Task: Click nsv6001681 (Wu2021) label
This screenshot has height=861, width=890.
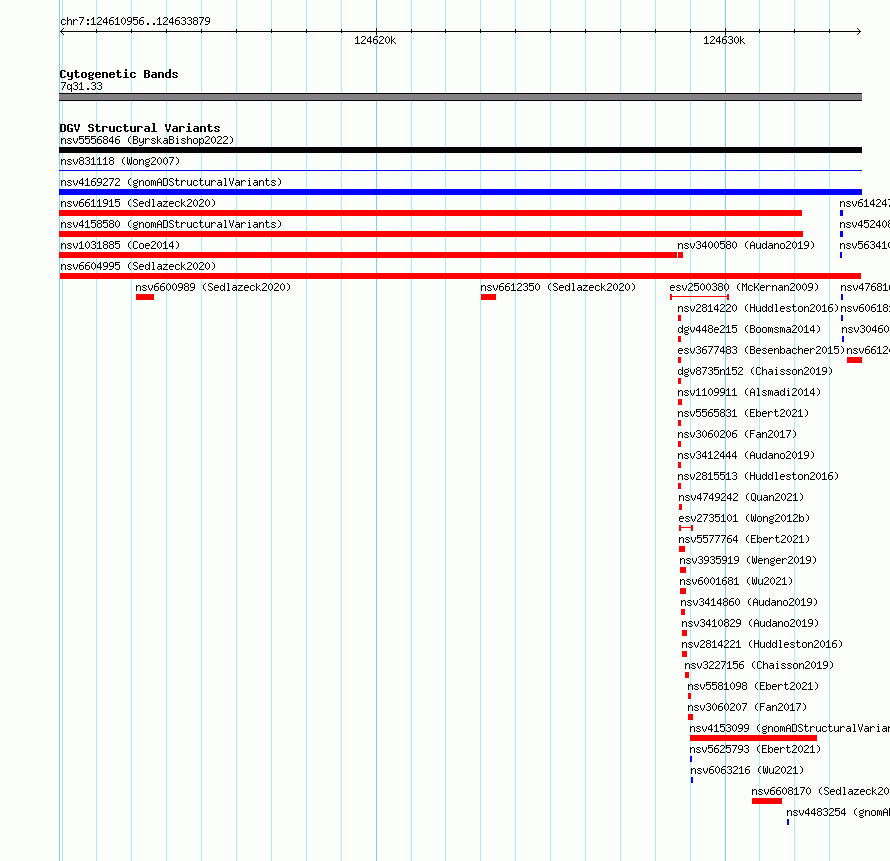Action: coord(736,581)
